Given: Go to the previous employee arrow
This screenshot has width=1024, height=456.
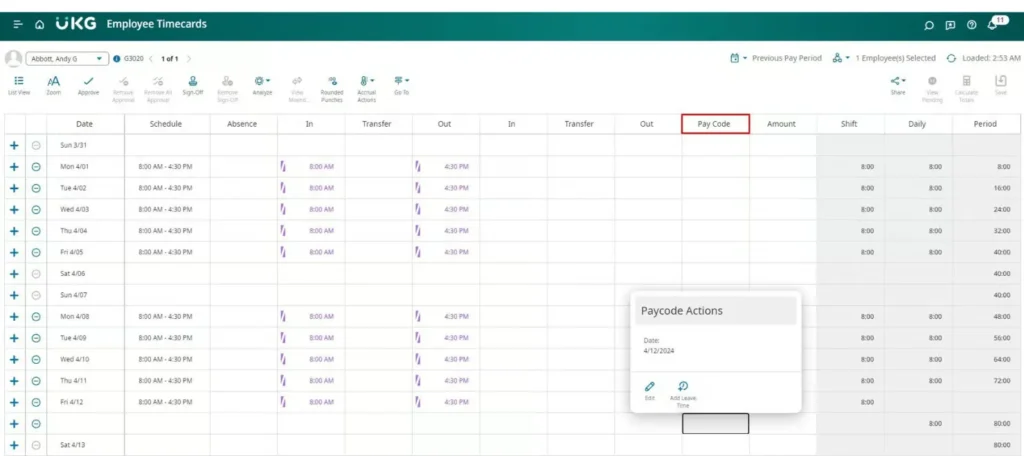Looking at the screenshot, I should pos(151,58).
